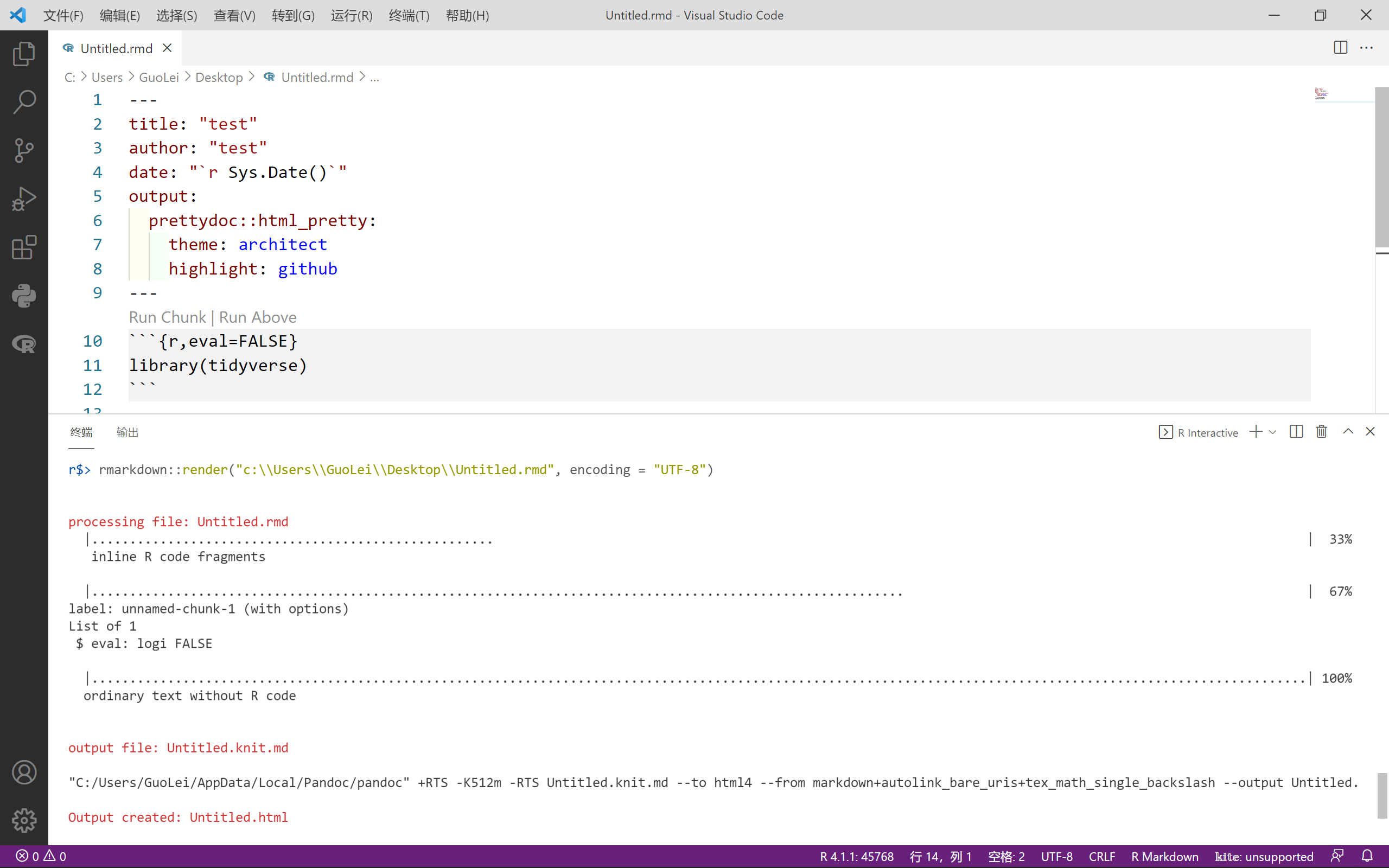The width and height of the screenshot is (1389, 868).
Task: Minimize the VS Code window
Action: pos(1274,15)
